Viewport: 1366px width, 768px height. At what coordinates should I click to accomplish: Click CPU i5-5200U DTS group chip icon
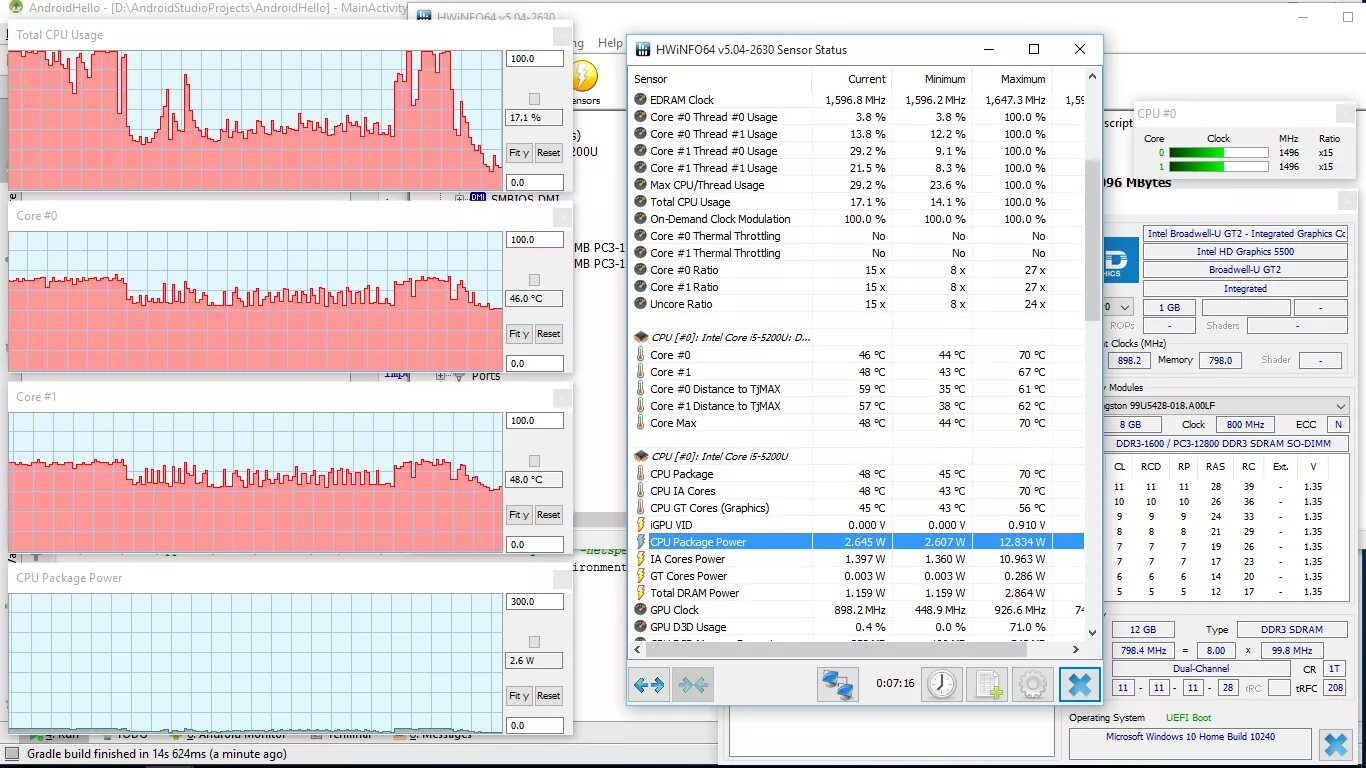641,338
